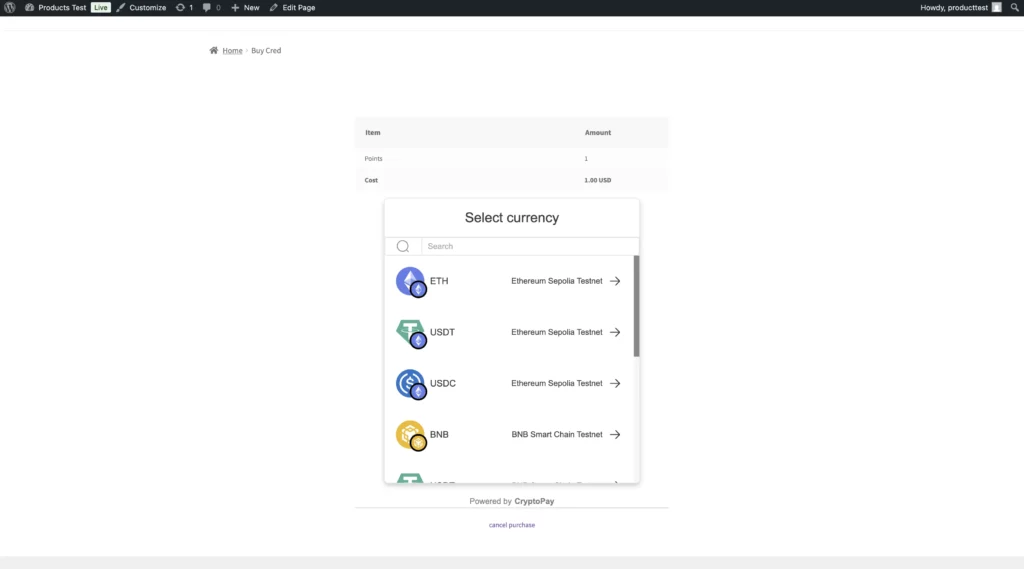1024x569 pixels.
Task: Click the WordPress logo in admin bar
Action: click(10, 7)
